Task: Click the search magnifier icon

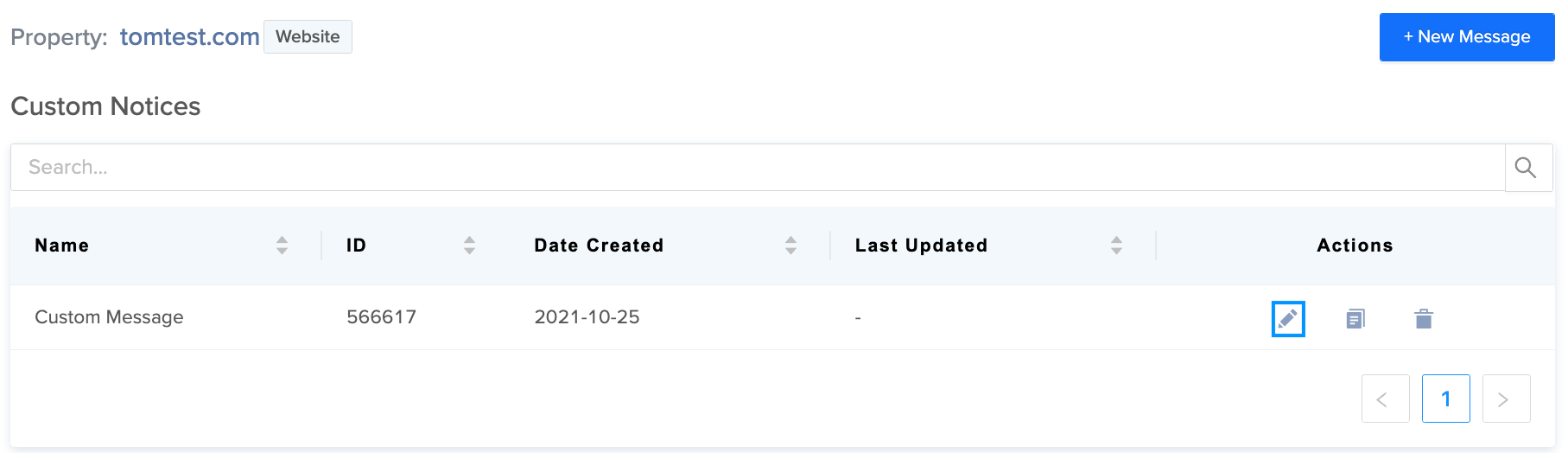Action: click(1526, 168)
